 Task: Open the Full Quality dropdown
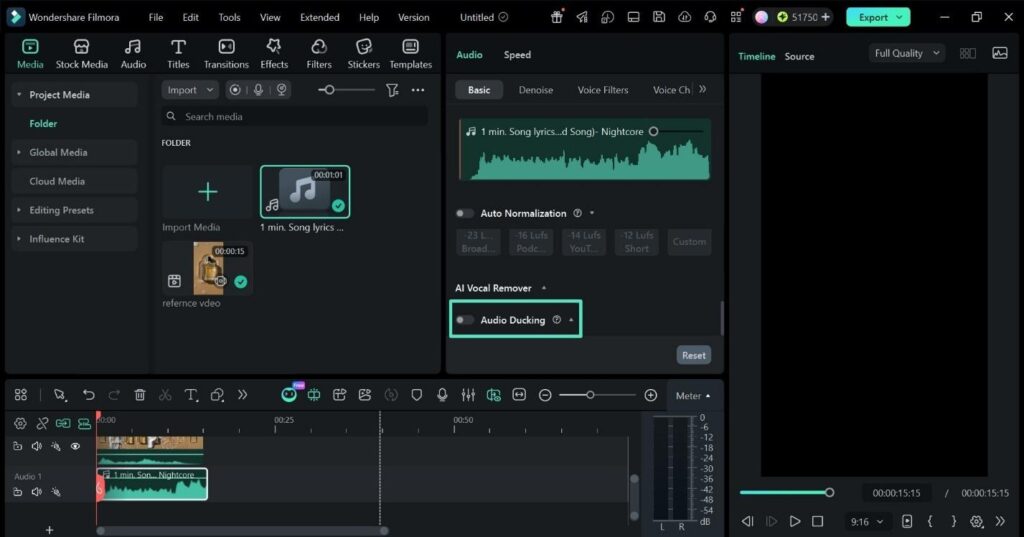click(906, 54)
